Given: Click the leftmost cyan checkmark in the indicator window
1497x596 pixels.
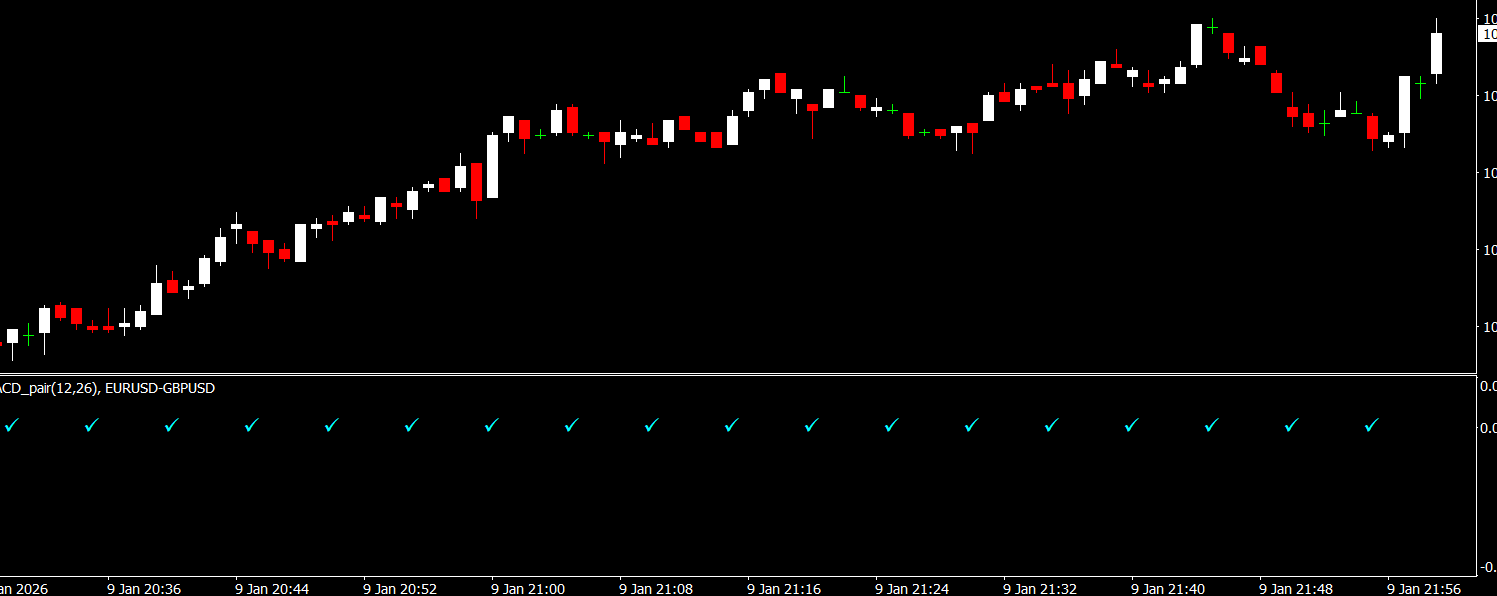Looking at the screenshot, I should pyautogui.click(x=11, y=425).
